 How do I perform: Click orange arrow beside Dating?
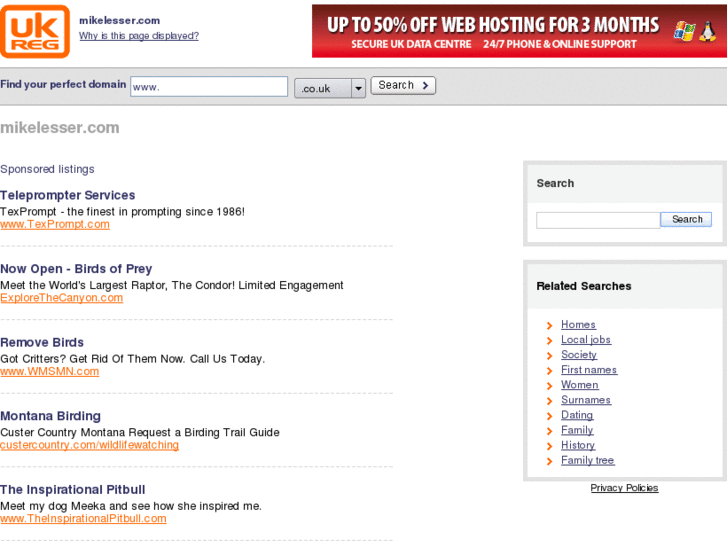[x=549, y=416]
